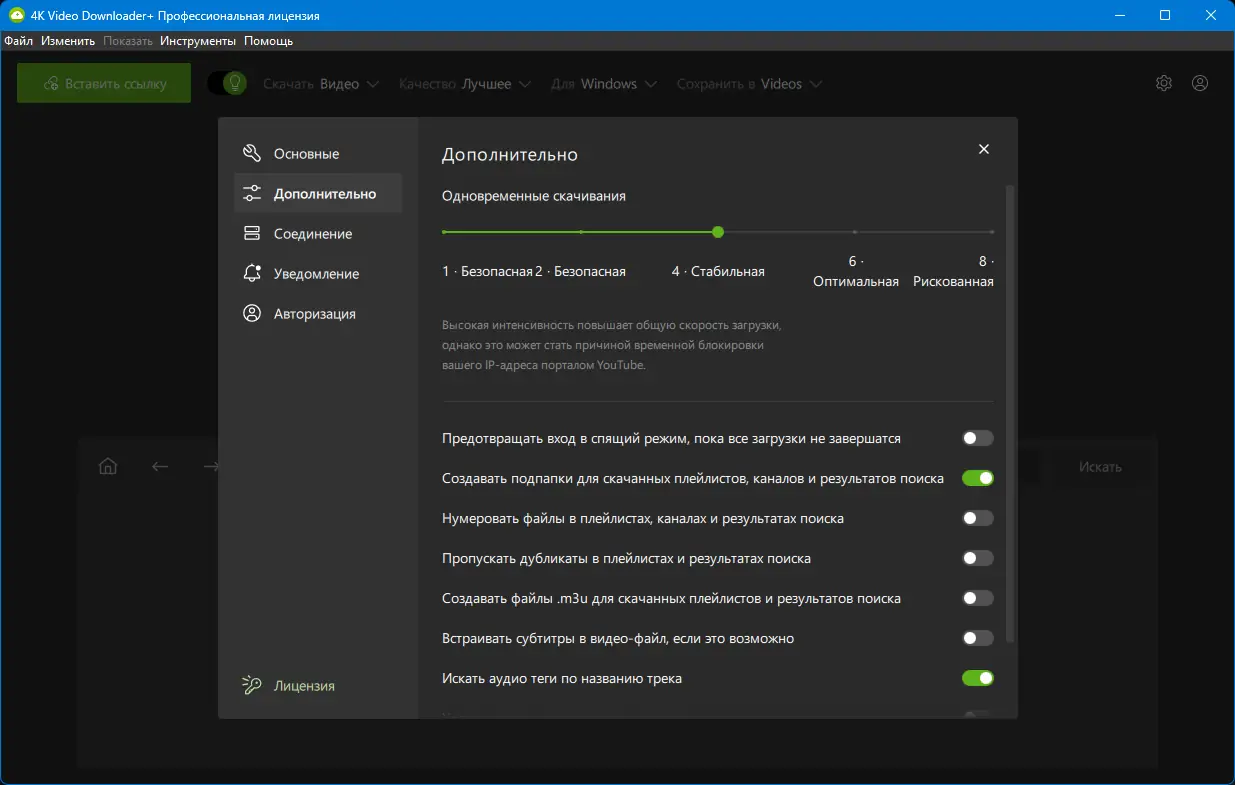Click the gear settings icon in toolbar
This screenshot has height=785, width=1235.
[x=1164, y=83]
